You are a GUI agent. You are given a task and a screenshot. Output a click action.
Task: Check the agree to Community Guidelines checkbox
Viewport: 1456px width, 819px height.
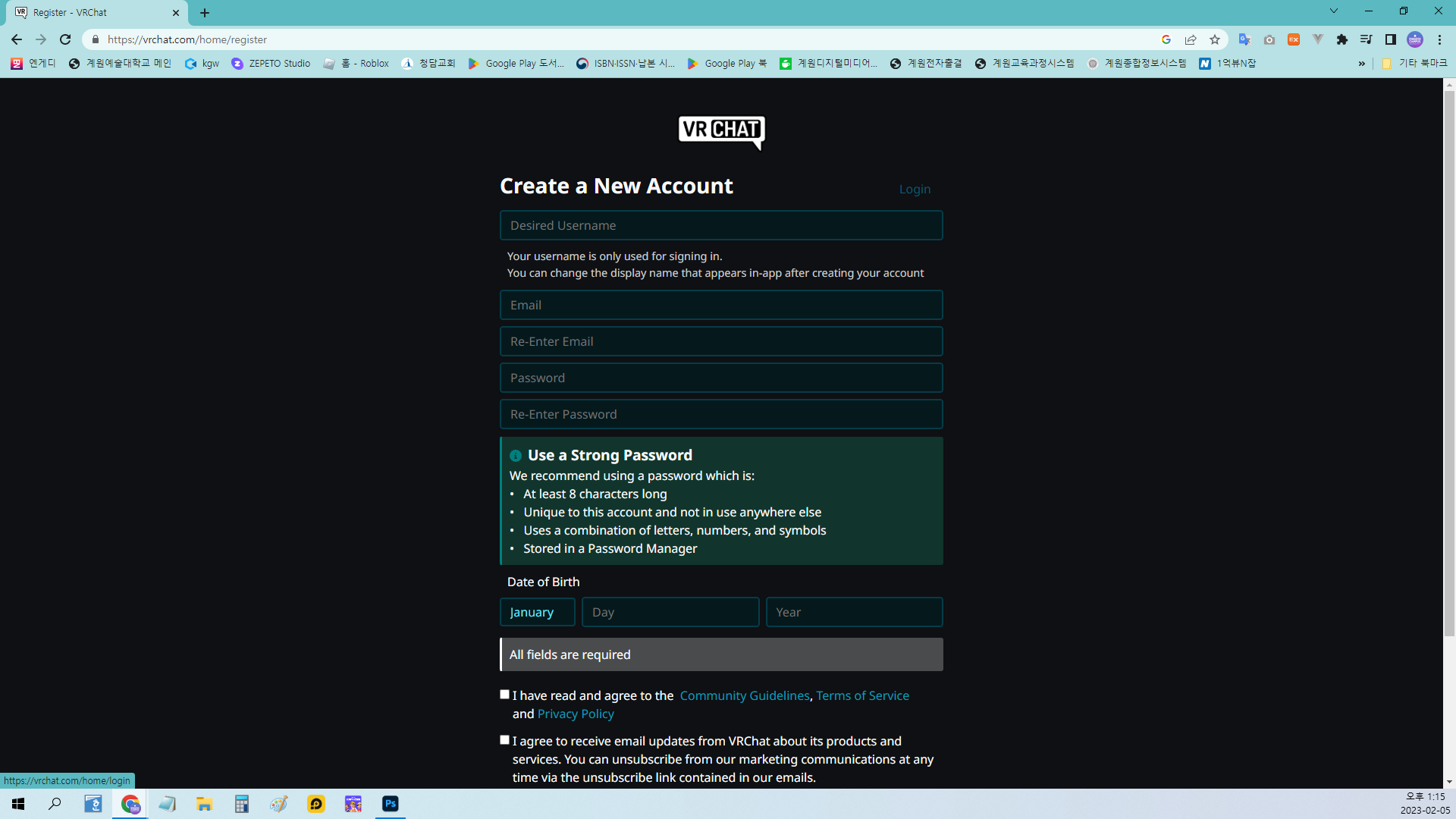coord(505,695)
